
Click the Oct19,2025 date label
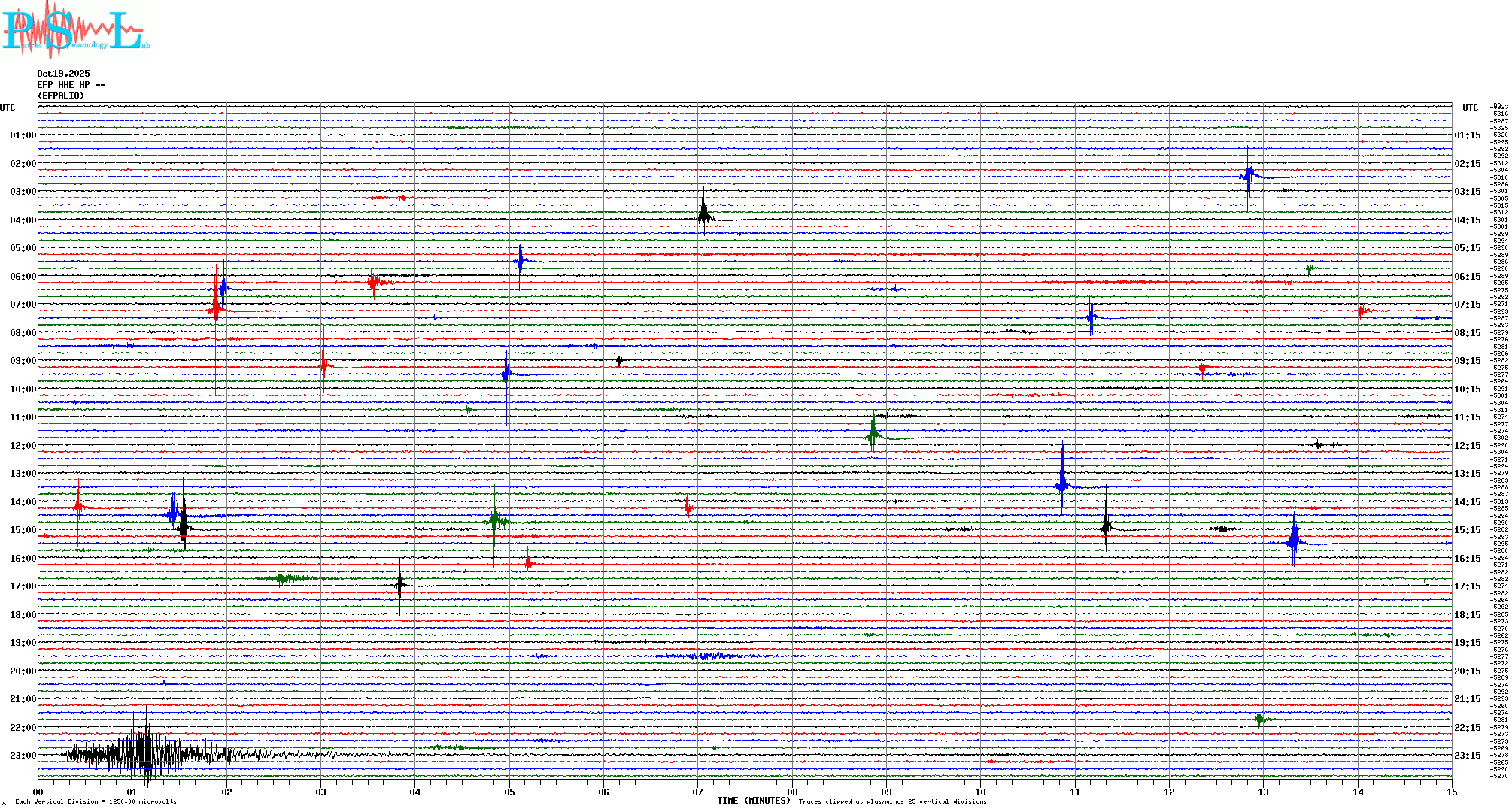(63, 74)
